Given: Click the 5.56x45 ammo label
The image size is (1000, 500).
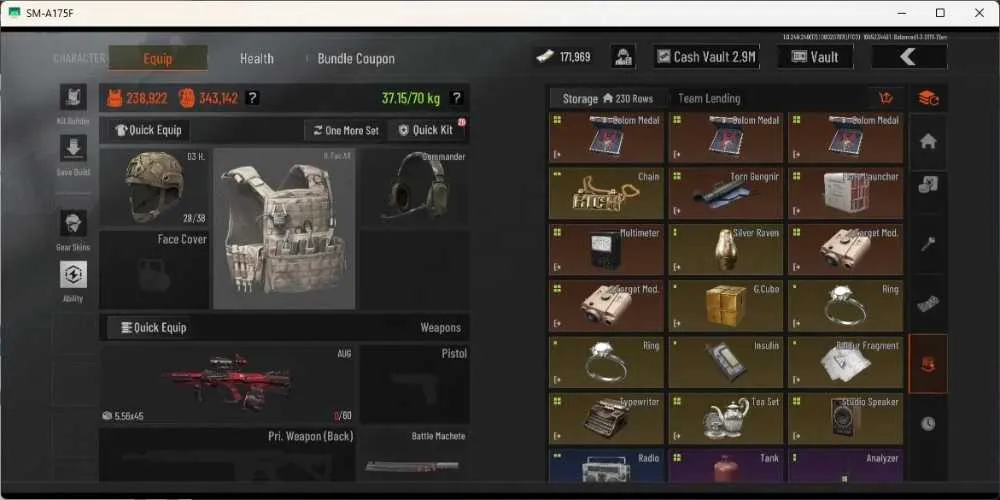Looking at the screenshot, I should pos(129,416).
